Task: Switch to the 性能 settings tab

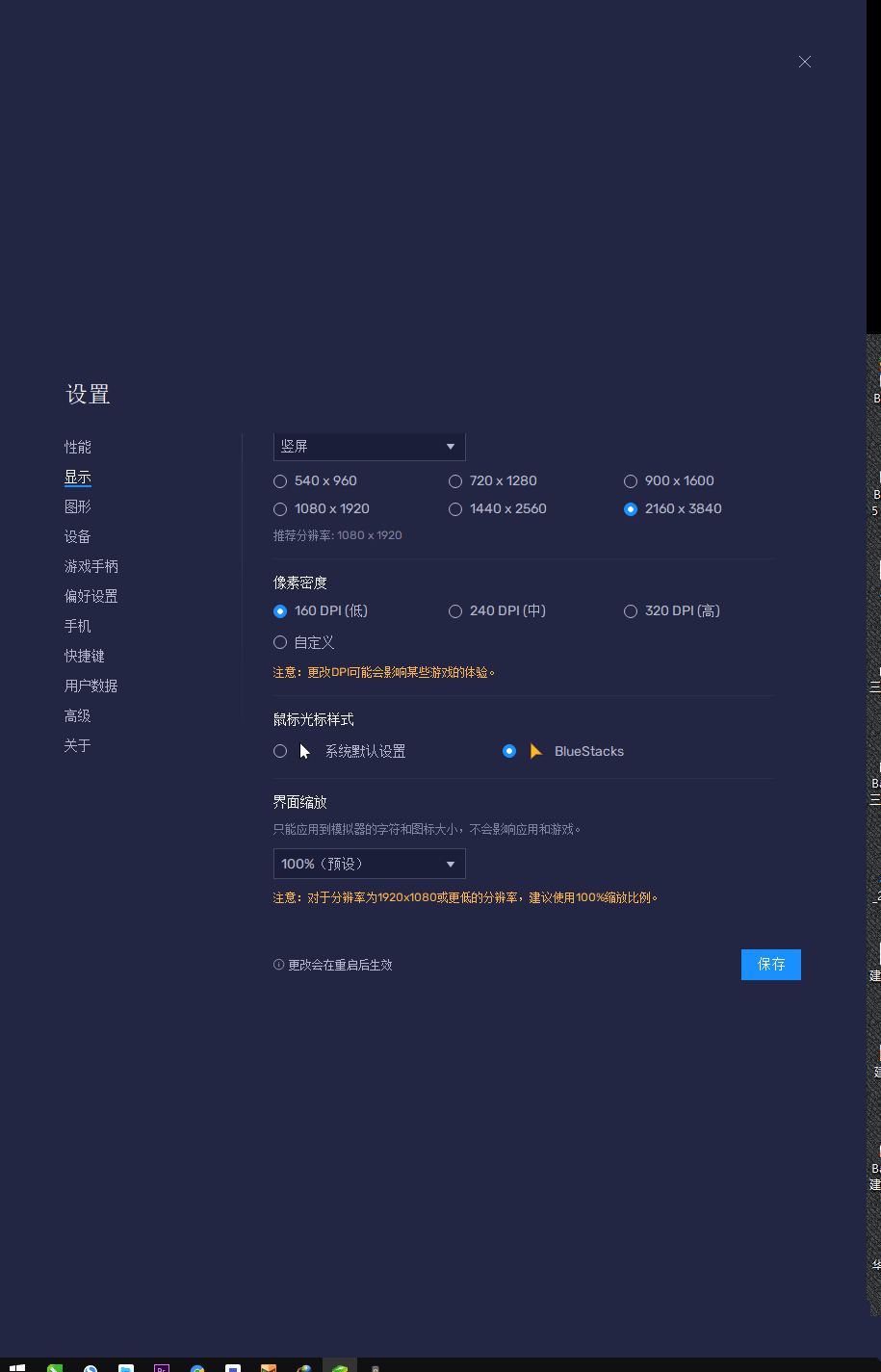Action: [x=78, y=447]
